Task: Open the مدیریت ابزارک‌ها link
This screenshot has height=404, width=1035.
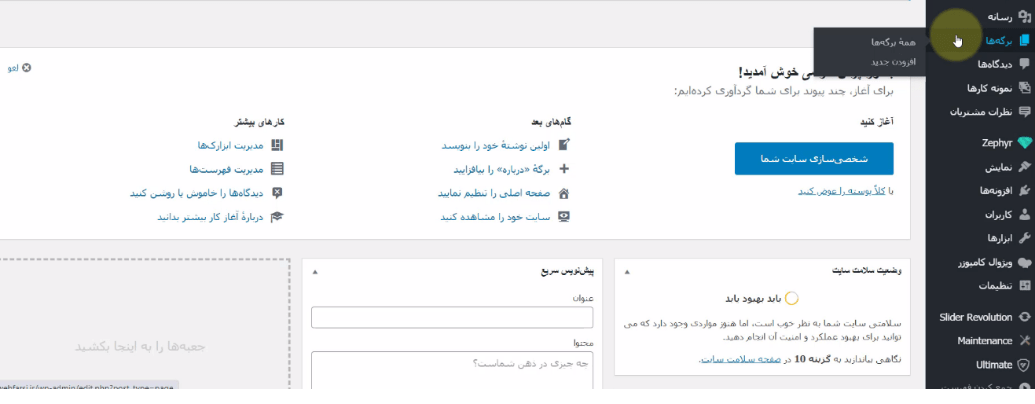Action: pyautogui.click(x=230, y=145)
